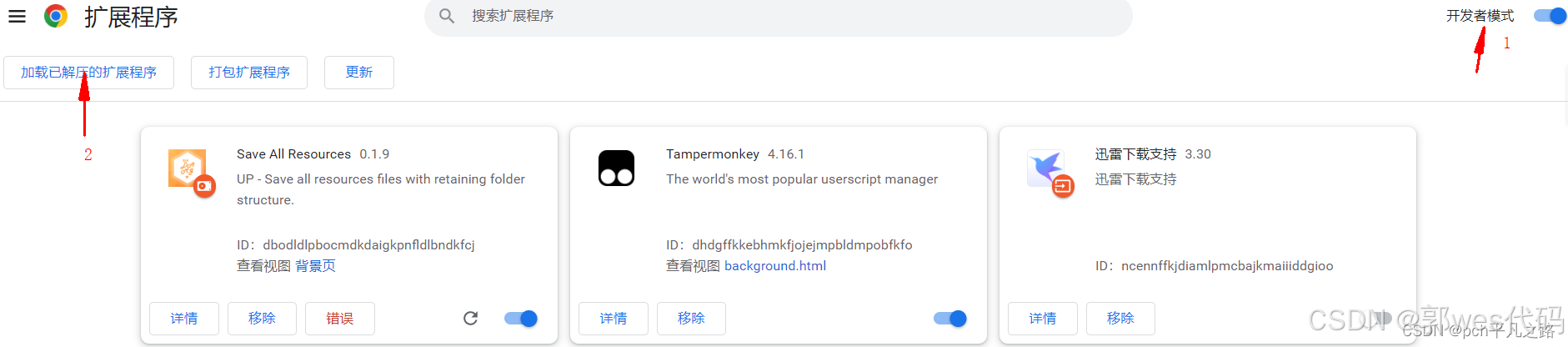This screenshot has height=347, width=1568.
Task: Open the hamburger main menu
Action: (x=17, y=16)
